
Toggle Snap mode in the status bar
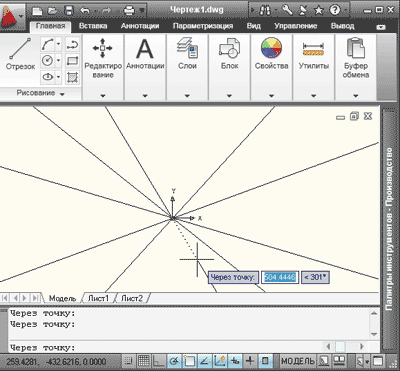pos(128,361)
